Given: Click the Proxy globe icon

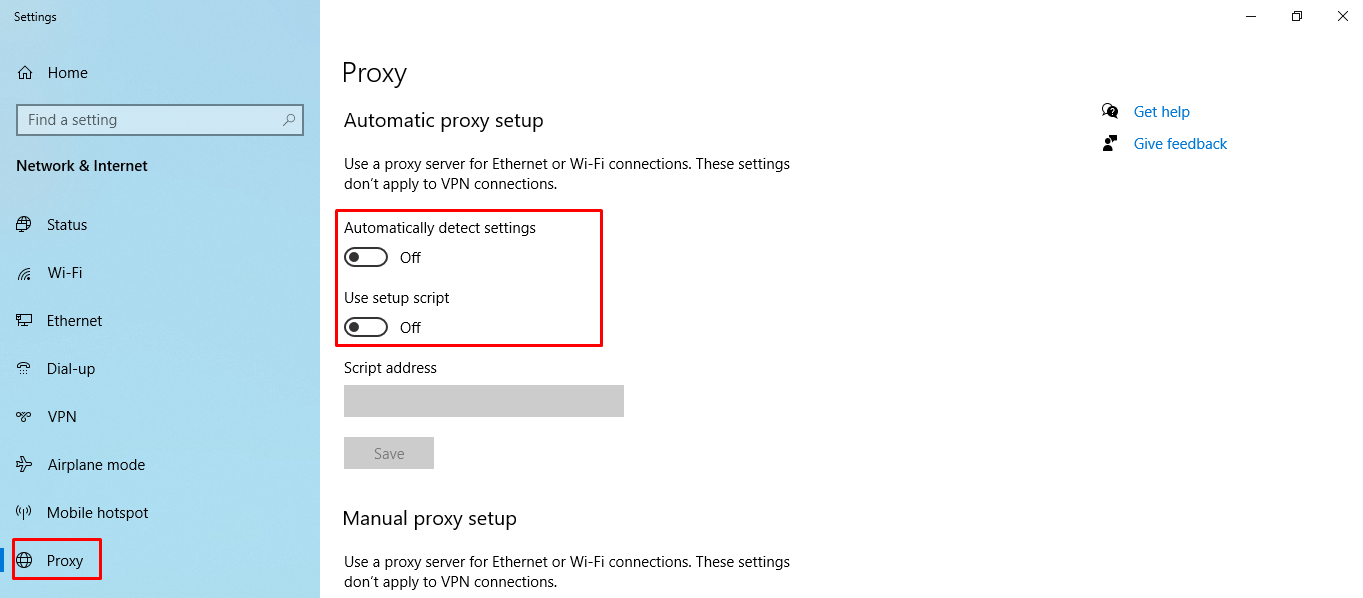Looking at the screenshot, I should pyautogui.click(x=24, y=561).
